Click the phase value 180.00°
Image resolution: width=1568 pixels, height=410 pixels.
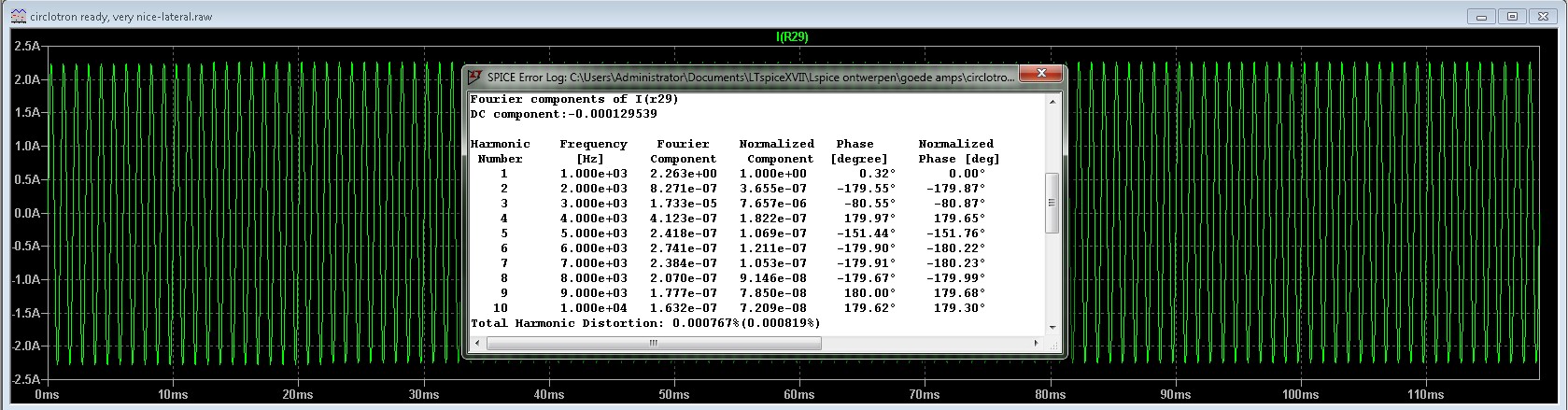pos(869,293)
